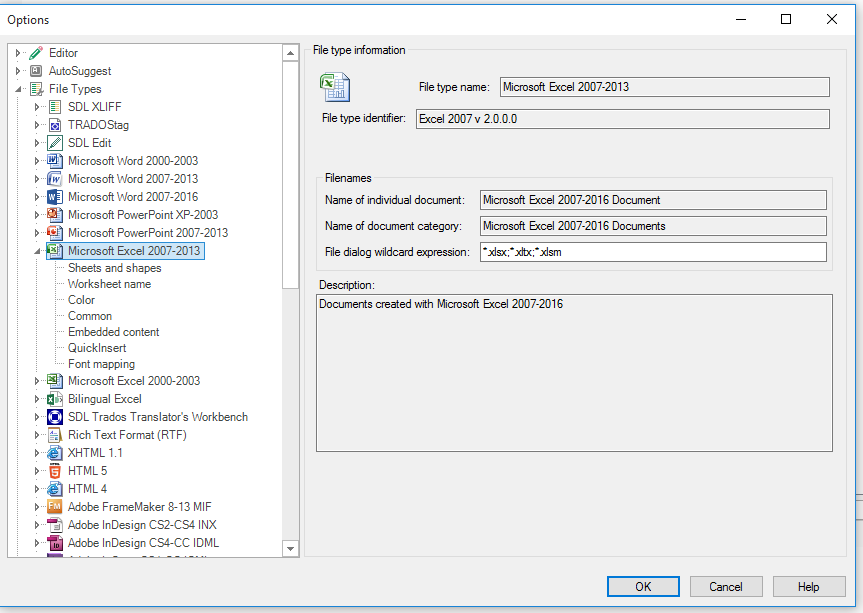Viewport: 863px width, 613px height.
Task: Select Microsoft PowerPoint 2007-2013 file type
Action: (x=148, y=233)
